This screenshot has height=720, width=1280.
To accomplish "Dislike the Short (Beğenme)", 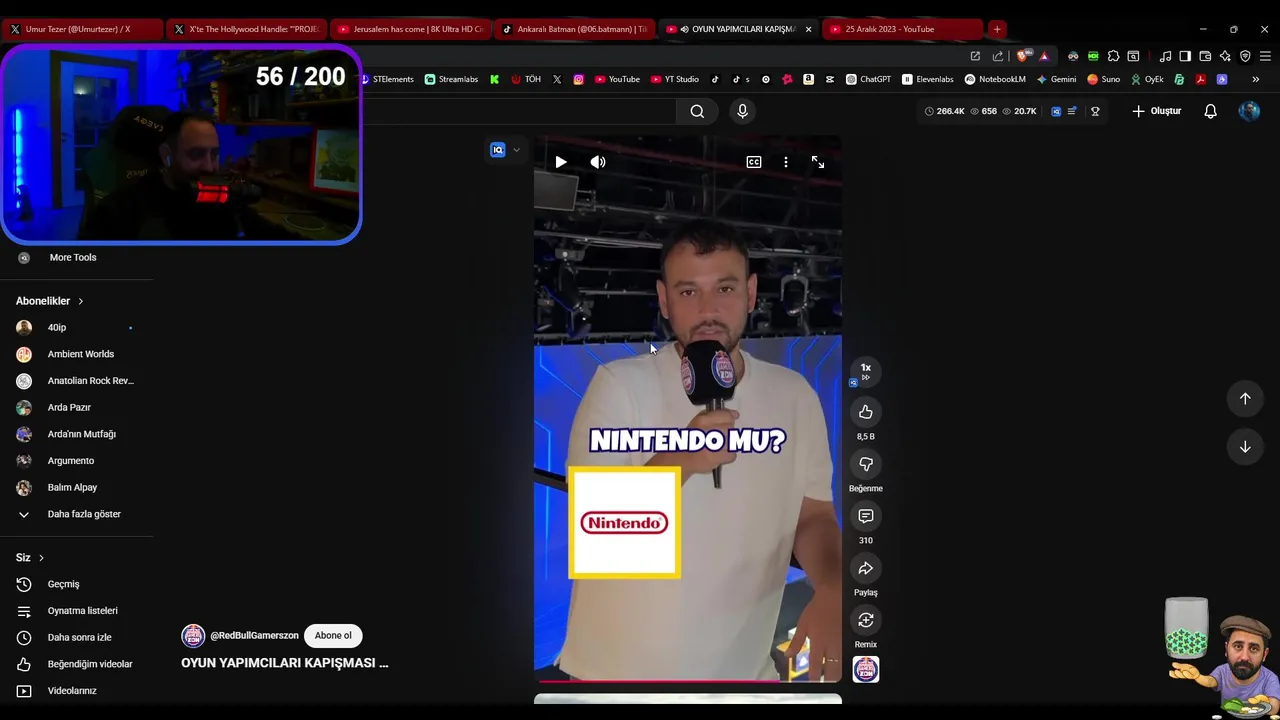I will 866,464.
